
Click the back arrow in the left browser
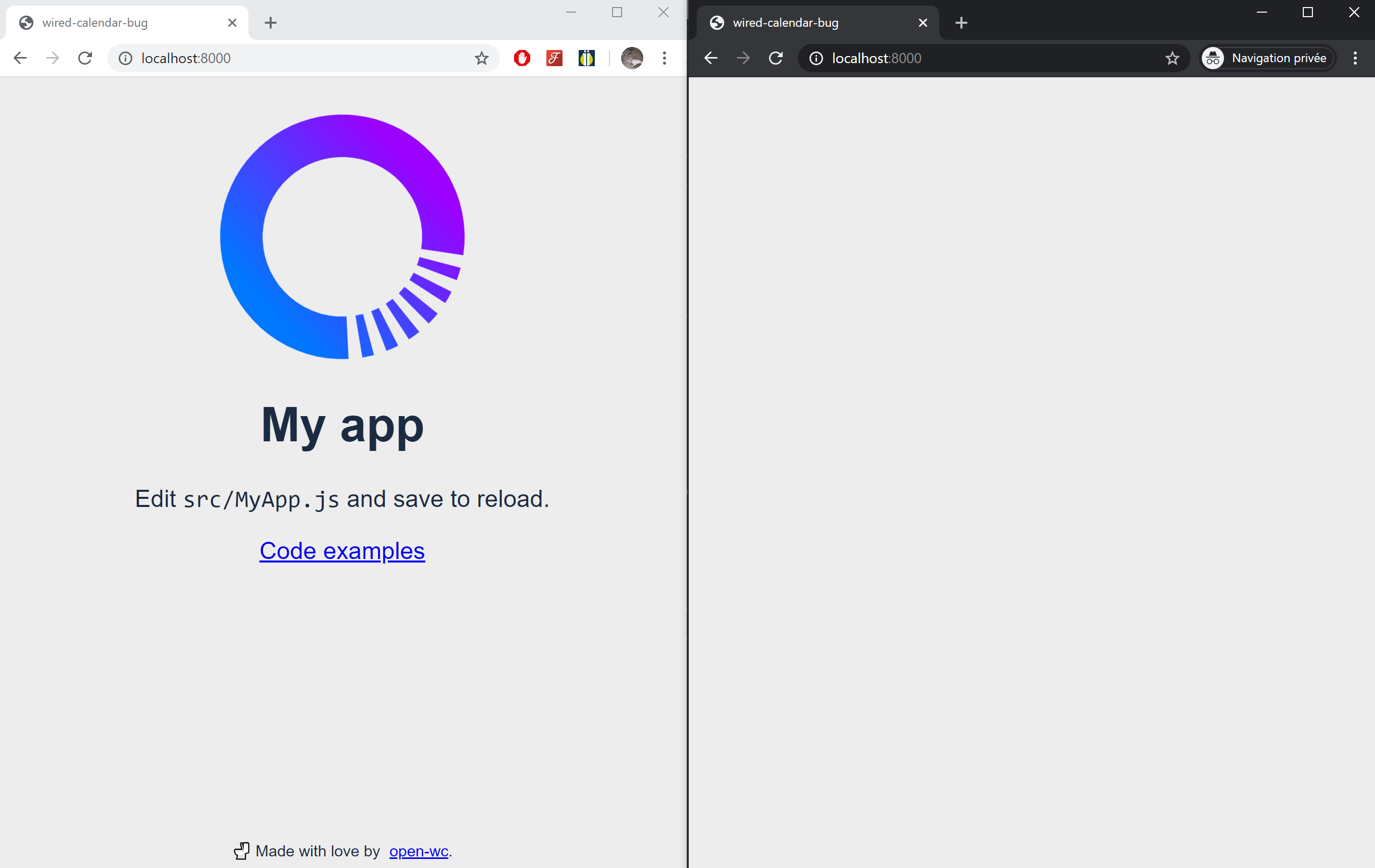pos(20,58)
